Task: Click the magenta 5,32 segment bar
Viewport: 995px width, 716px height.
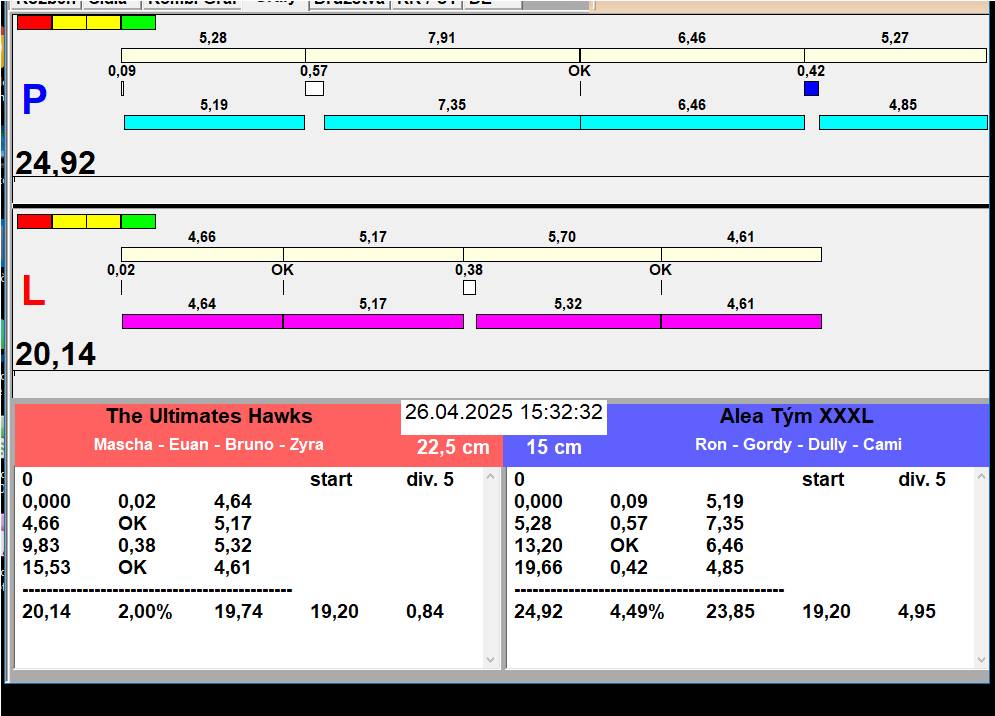Action: [x=568, y=321]
